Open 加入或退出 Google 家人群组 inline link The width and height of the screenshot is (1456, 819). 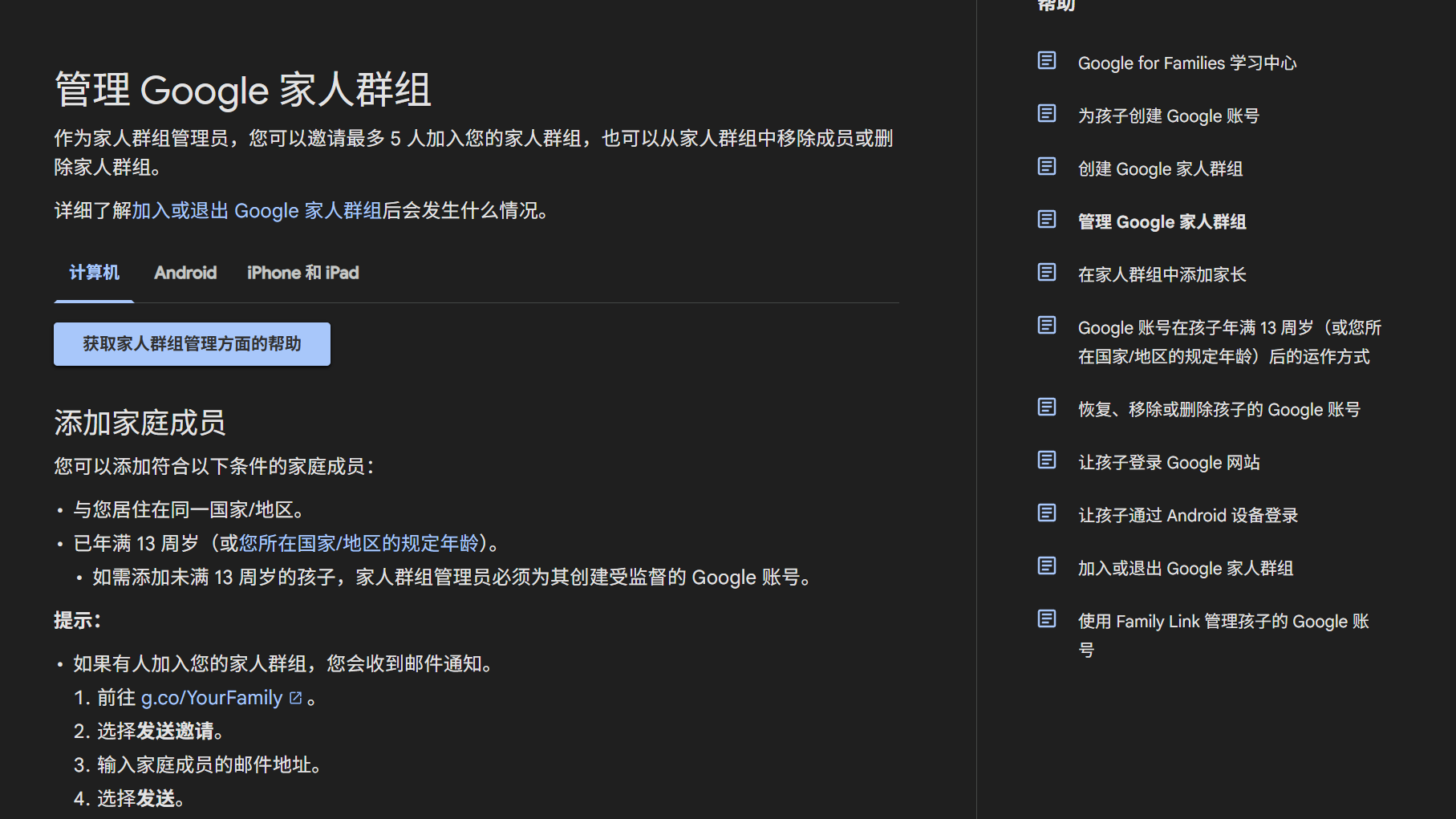coord(257,211)
